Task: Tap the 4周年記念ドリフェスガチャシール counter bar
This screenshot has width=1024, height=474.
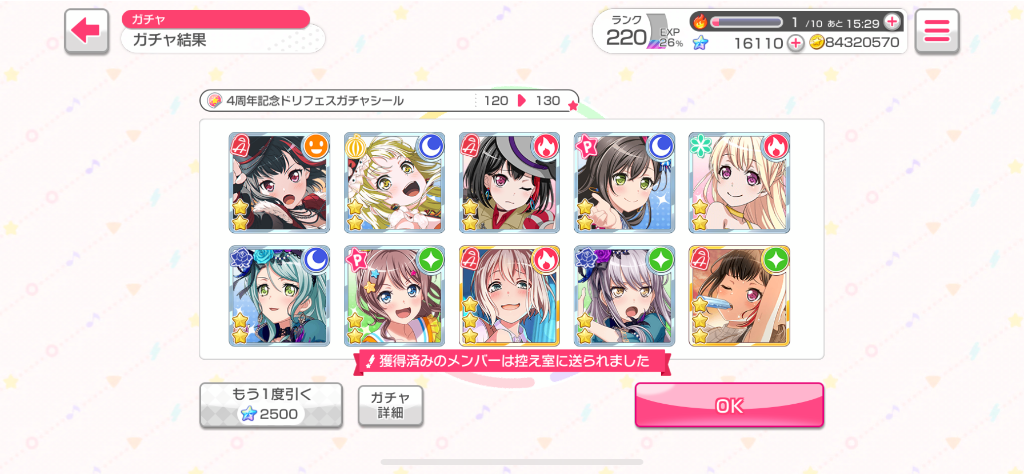Action: 389,101
